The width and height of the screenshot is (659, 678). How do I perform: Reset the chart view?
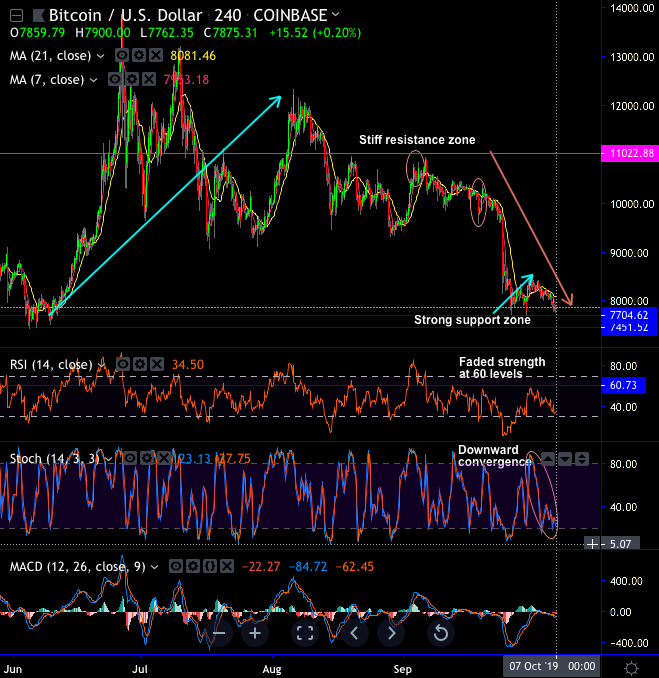pos(440,633)
